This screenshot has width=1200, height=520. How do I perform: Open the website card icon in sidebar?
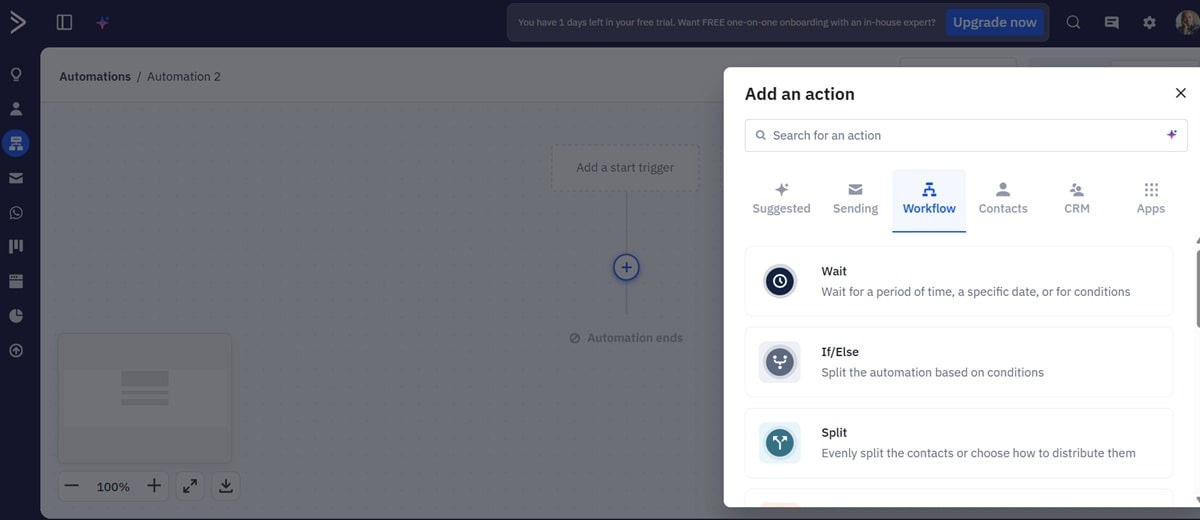[16, 281]
